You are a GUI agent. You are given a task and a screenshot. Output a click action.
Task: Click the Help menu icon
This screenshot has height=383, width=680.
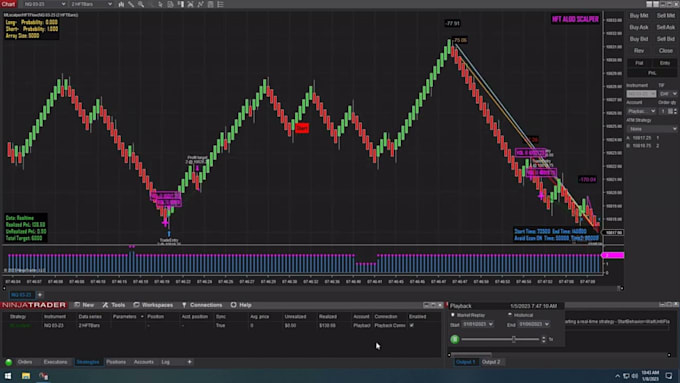(x=233, y=305)
